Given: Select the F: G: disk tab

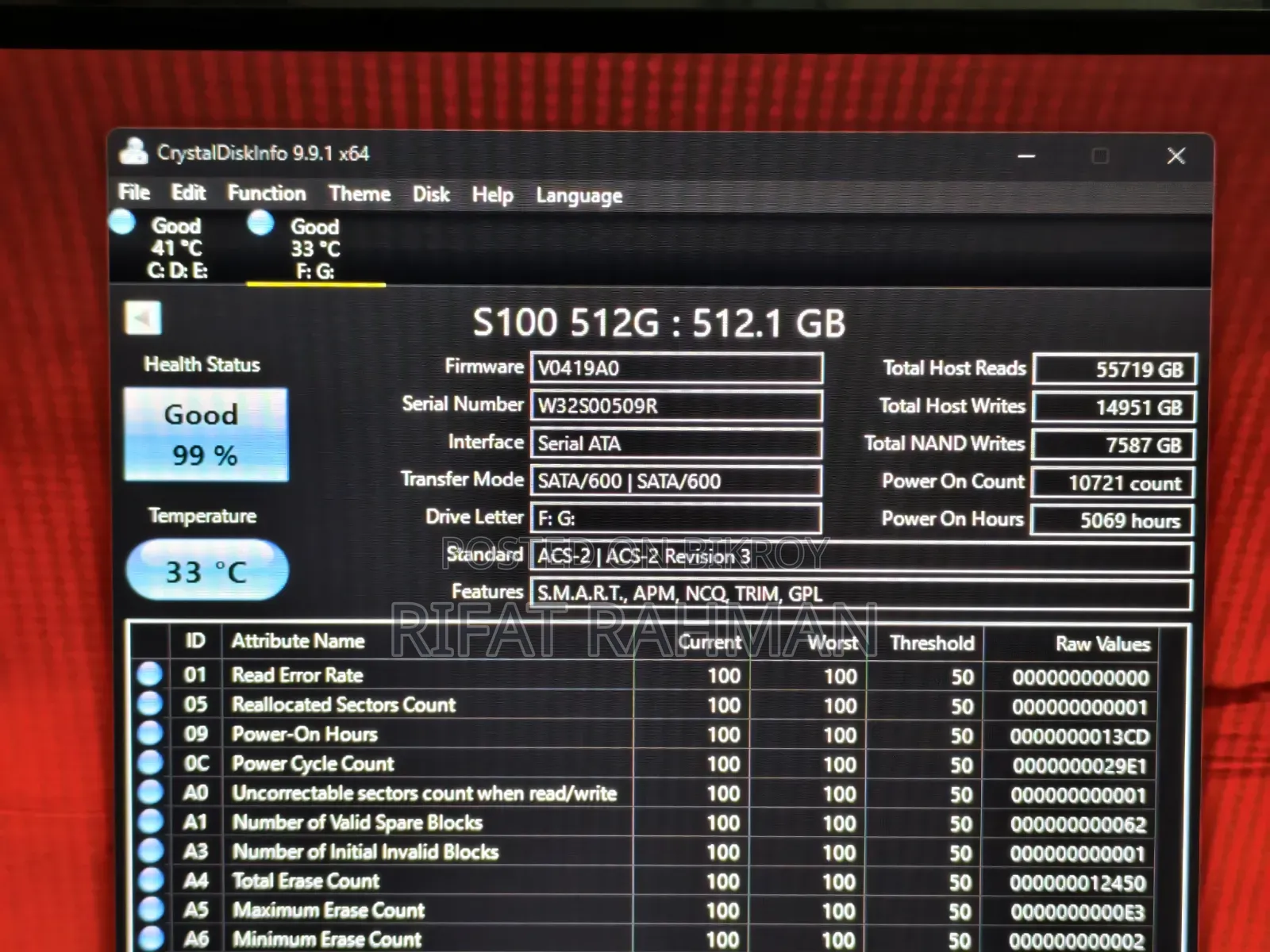Looking at the screenshot, I should [315, 248].
